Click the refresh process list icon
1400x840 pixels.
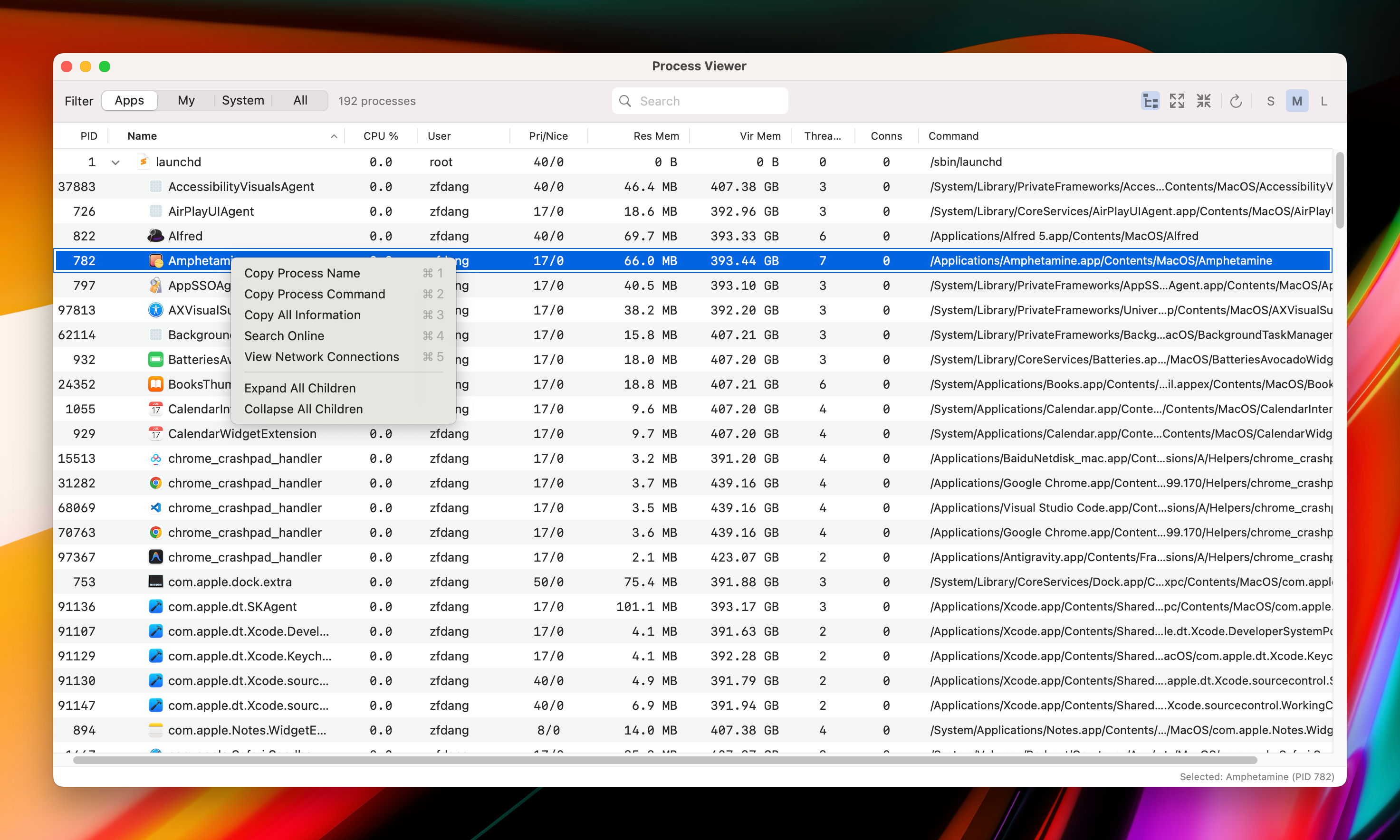[1236, 101]
